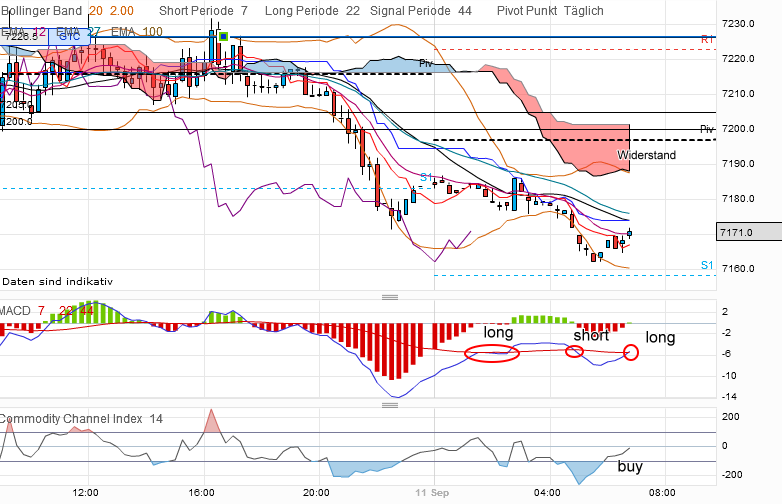
Task: Click the 7180.0 price axis label
Action: (x=738, y=198)
